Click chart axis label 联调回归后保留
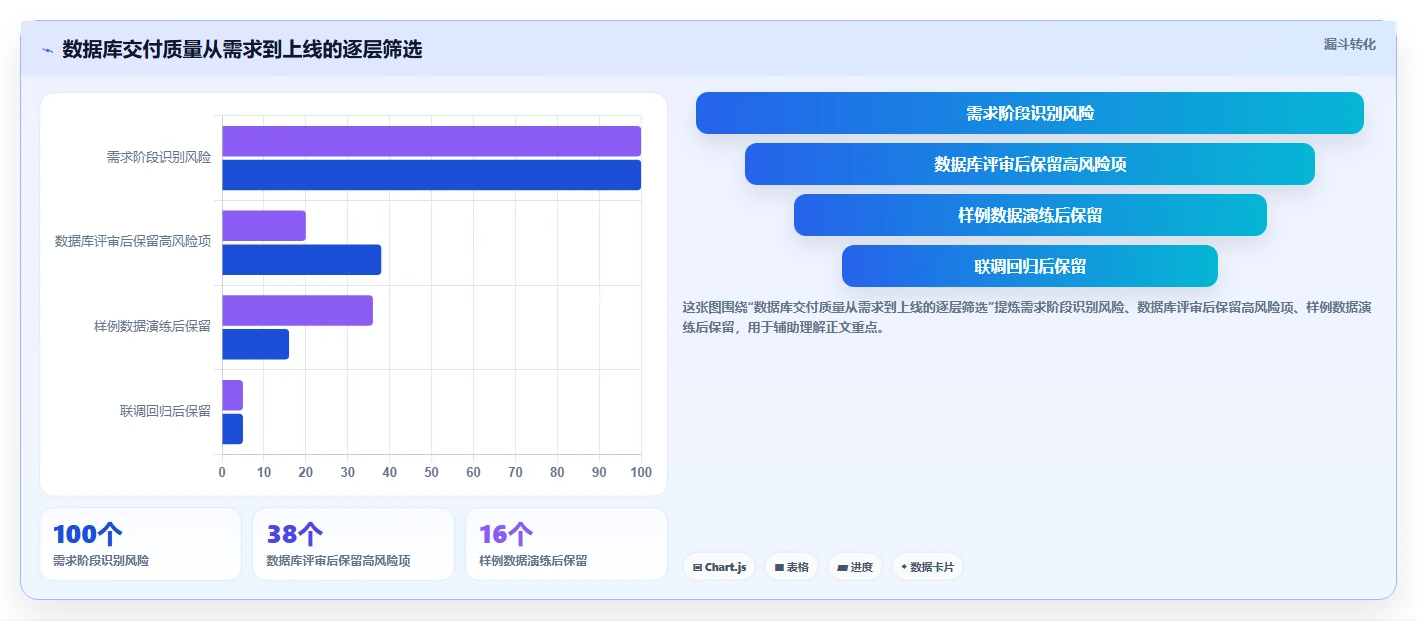 [x=166, y=411]
